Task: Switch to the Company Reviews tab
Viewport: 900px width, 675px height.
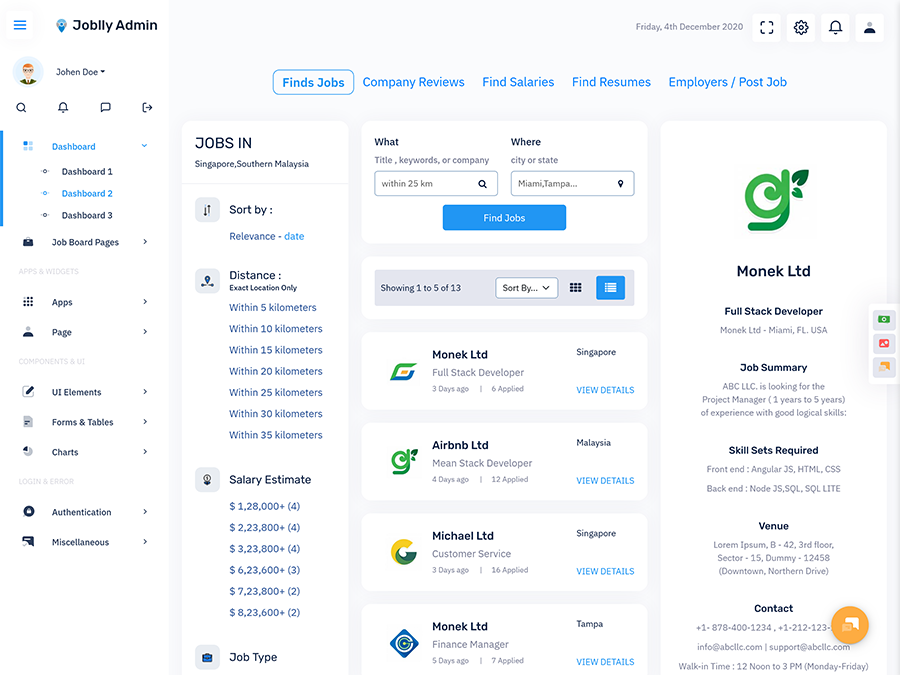Action: 413,82
